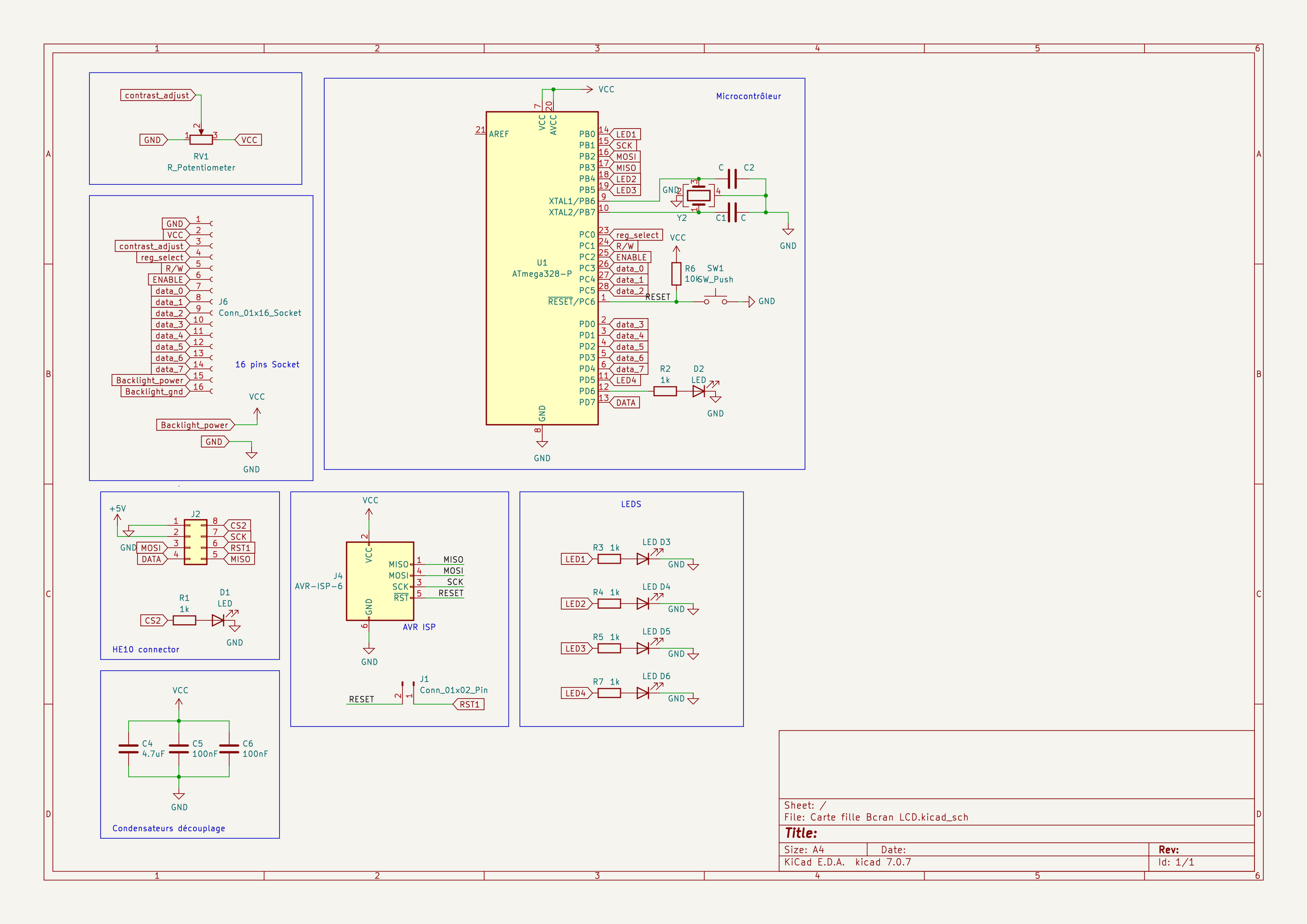This screenshot has width=1307, height=924.
Task: Click the DATA label on pin PD7
Action: pos(624,402)
